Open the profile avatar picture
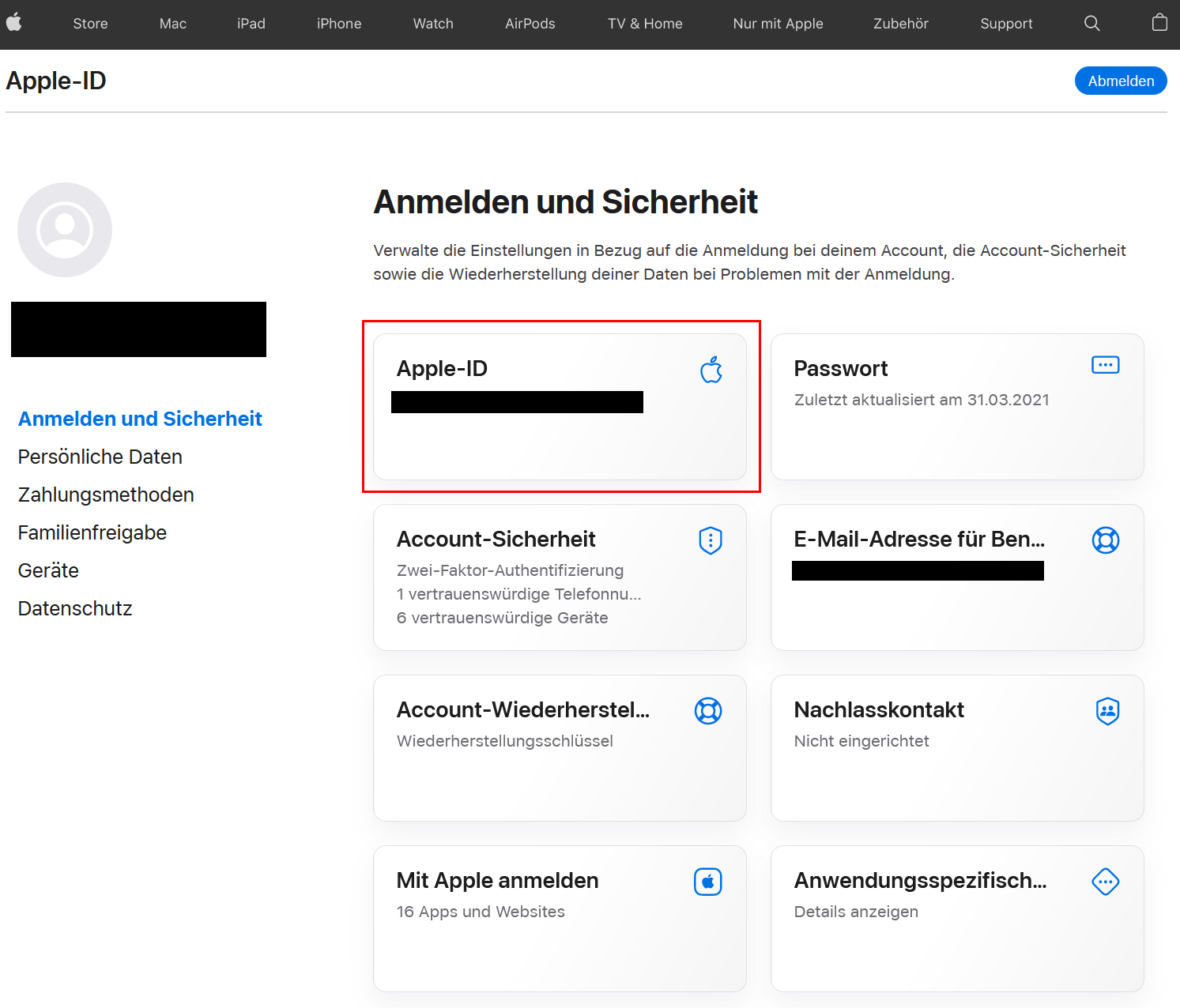Viewport: 1180px width, 1008px height. pos(65,229)
